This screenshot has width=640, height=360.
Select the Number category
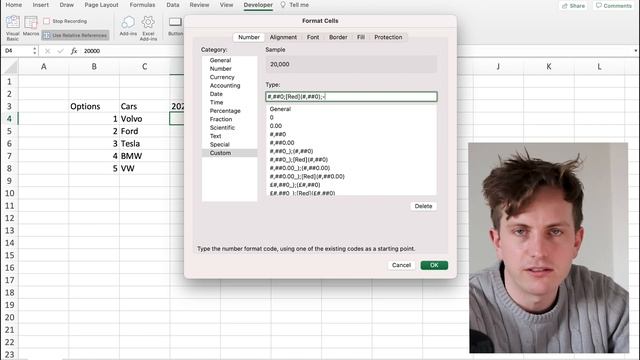point(229,69)
